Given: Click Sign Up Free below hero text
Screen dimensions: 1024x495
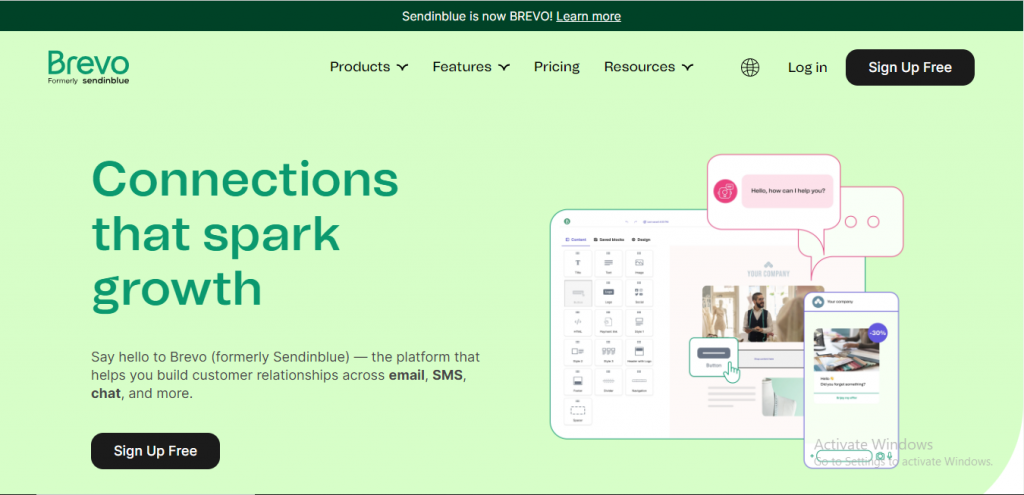Looking at the screenshot, I should click(x=155, y=451).
